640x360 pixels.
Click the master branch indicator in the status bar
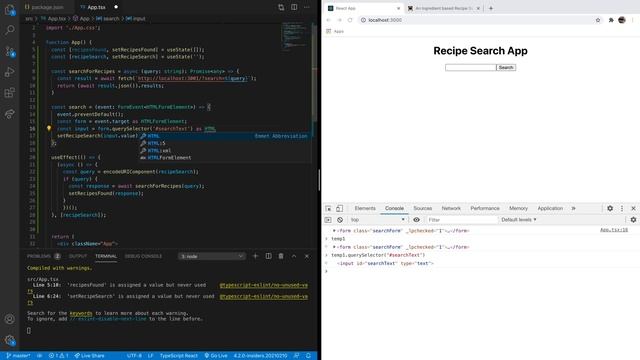[18, 356]
